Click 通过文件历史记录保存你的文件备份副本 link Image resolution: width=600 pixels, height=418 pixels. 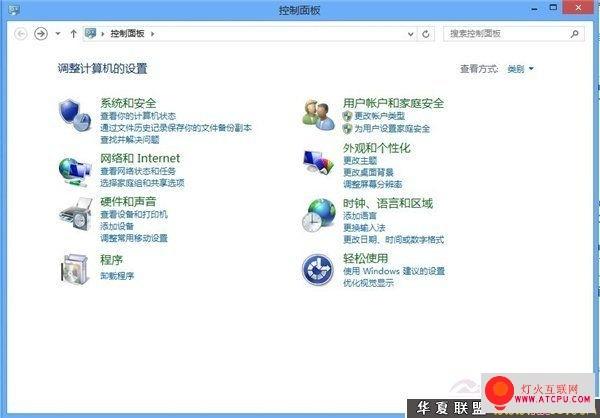(176, 128)
